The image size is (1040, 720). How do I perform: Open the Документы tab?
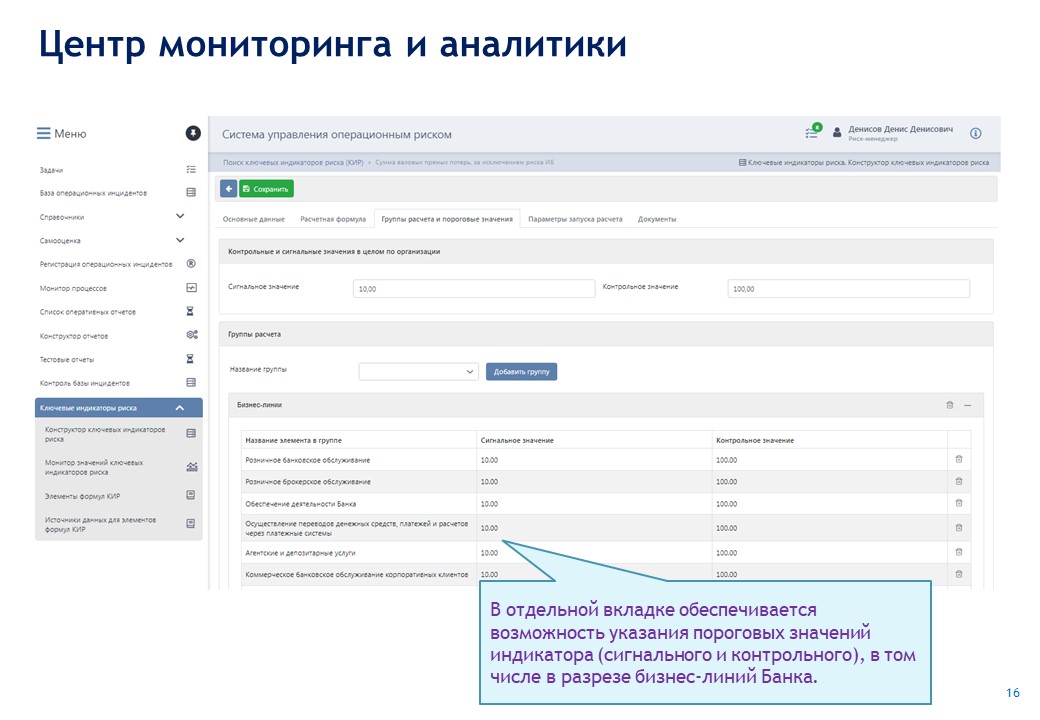[657, 219]
